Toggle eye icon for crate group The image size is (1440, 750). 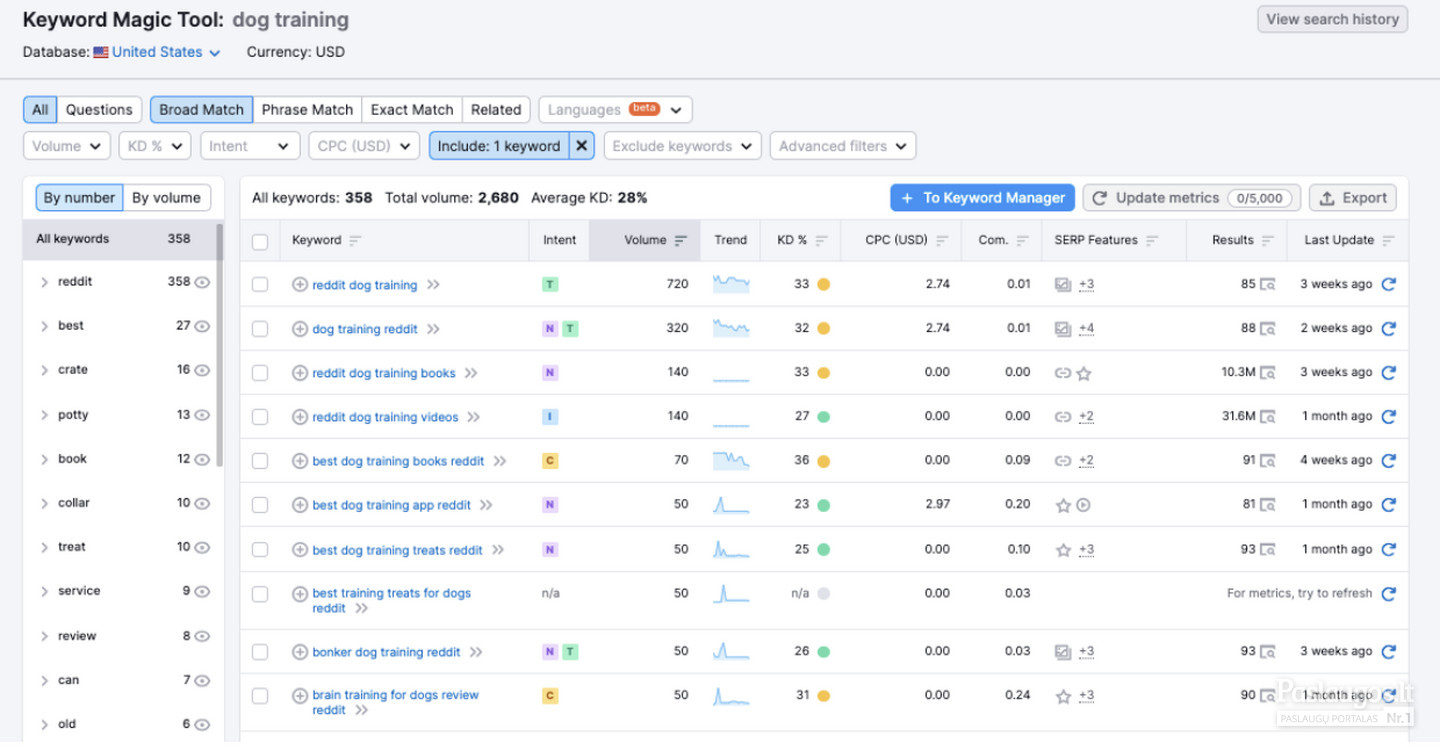[202, 370]
